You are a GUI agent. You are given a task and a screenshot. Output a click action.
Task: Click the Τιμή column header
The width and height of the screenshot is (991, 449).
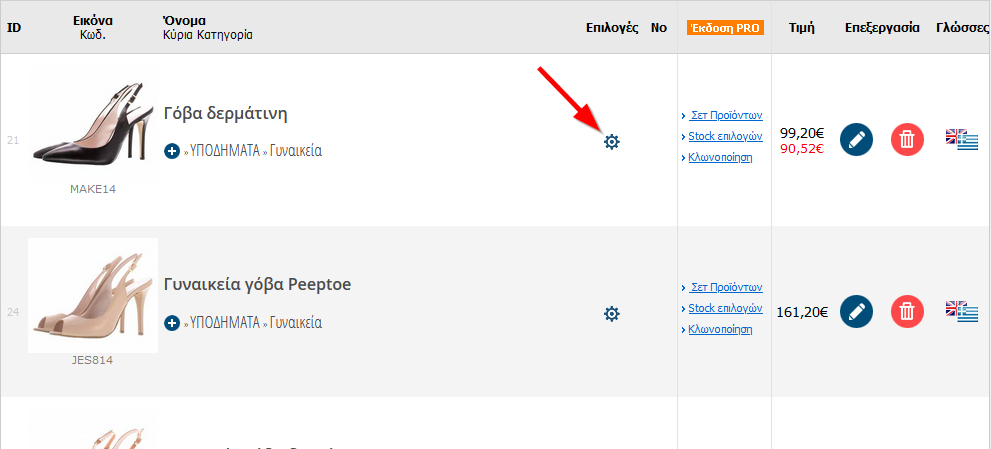click(x=801, y=28)
